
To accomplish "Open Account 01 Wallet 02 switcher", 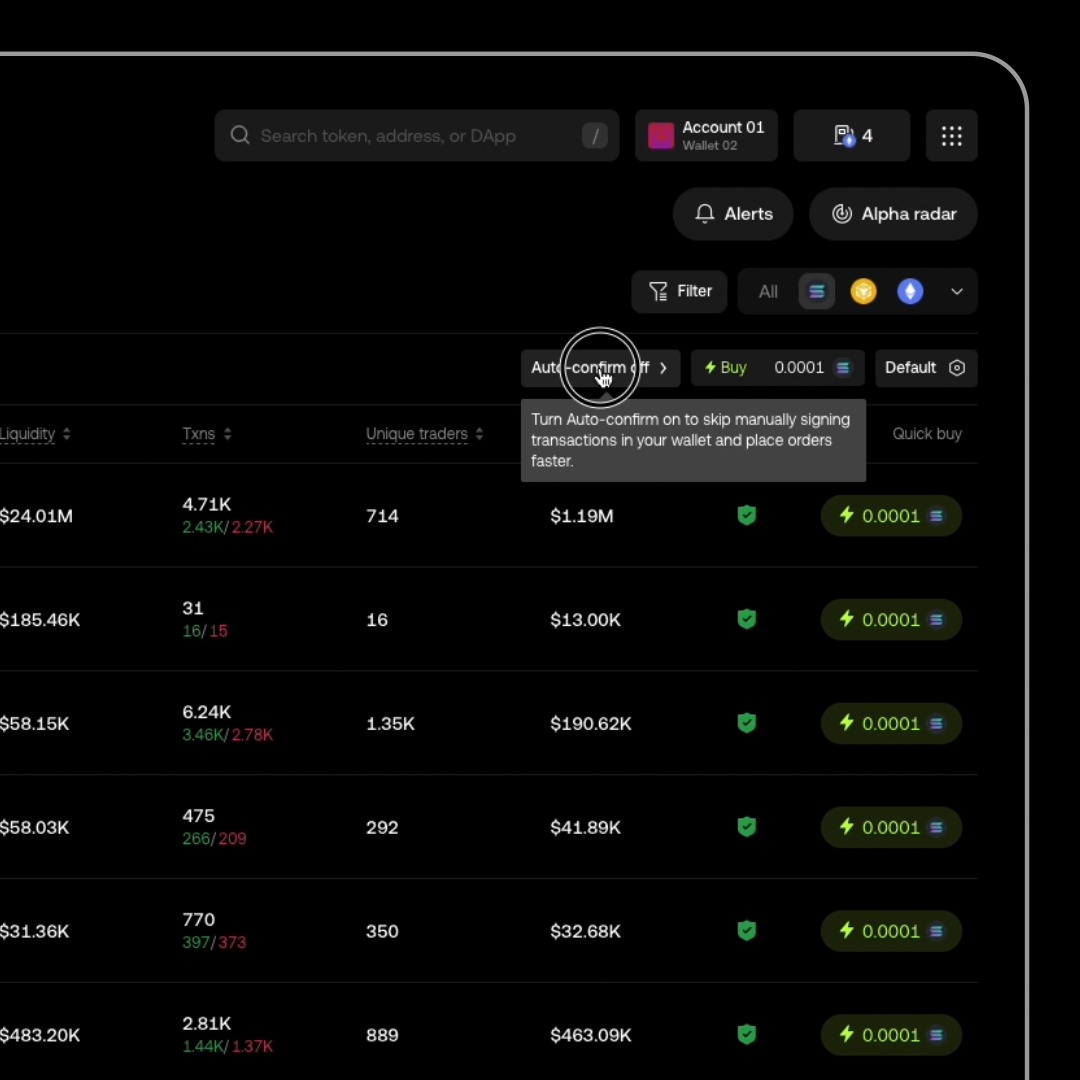I will [706, 136].
